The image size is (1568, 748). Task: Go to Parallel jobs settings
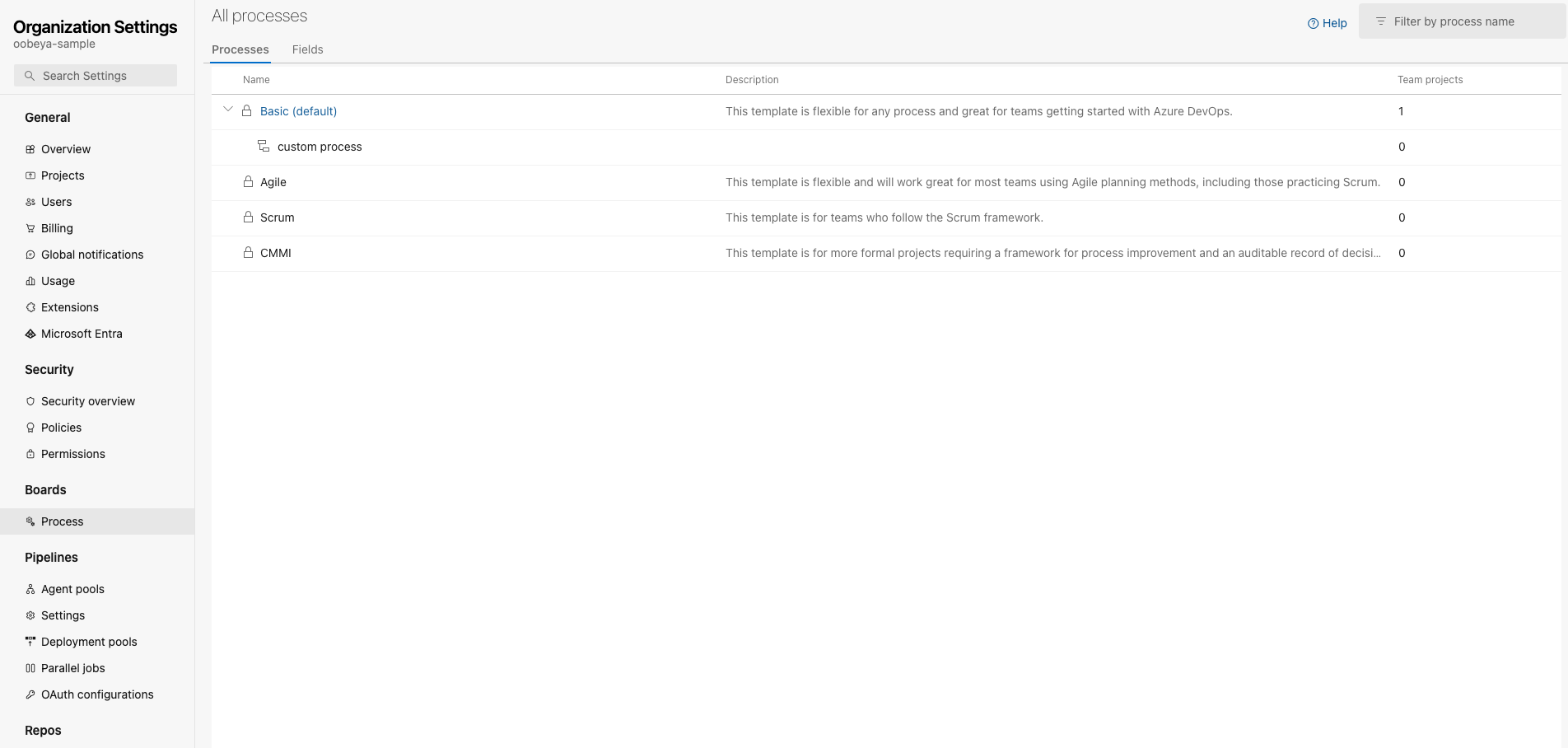click(x=72, y=668)
